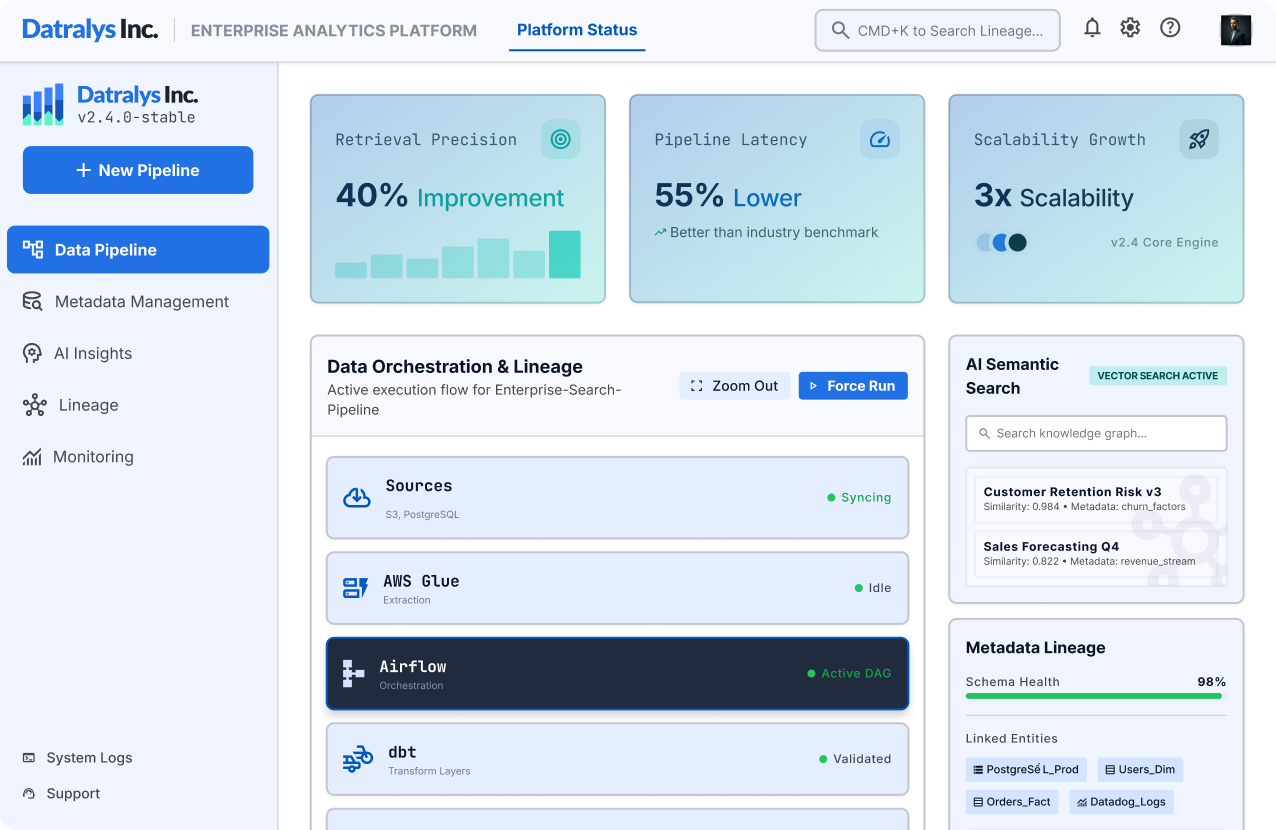Image resolution: width=1276 pixels, height=830 pixels.
Task: Focus the Search knowledge graph field
Action: click(1096, 434)
